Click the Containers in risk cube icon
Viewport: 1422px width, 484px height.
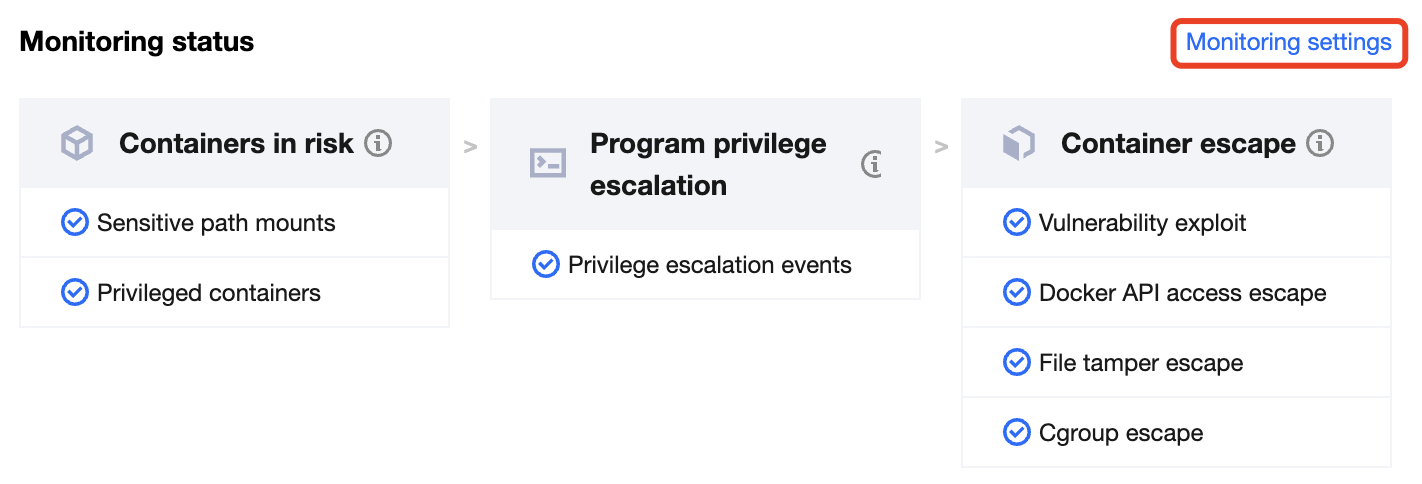(77, 144)
